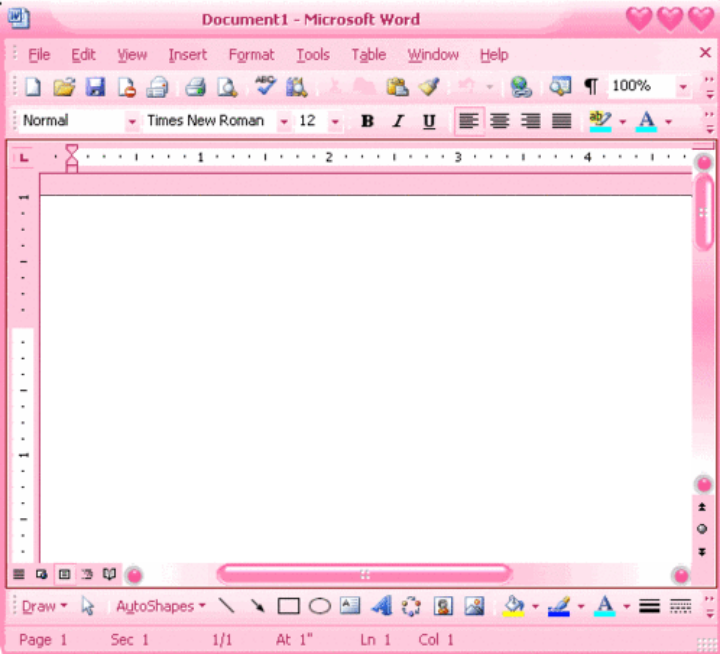
Task: Open the 100% zoom dropdown
Action: click(x=683, y=87)
